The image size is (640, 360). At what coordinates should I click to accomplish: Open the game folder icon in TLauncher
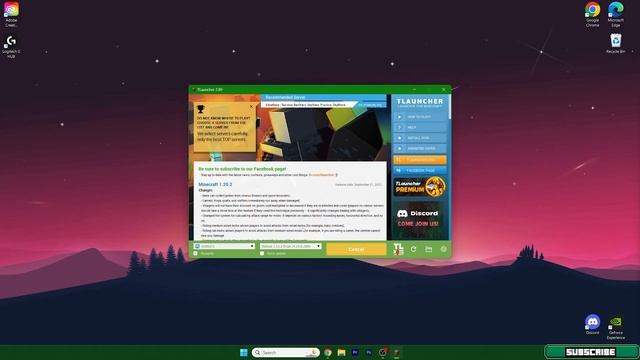(429, 249)
